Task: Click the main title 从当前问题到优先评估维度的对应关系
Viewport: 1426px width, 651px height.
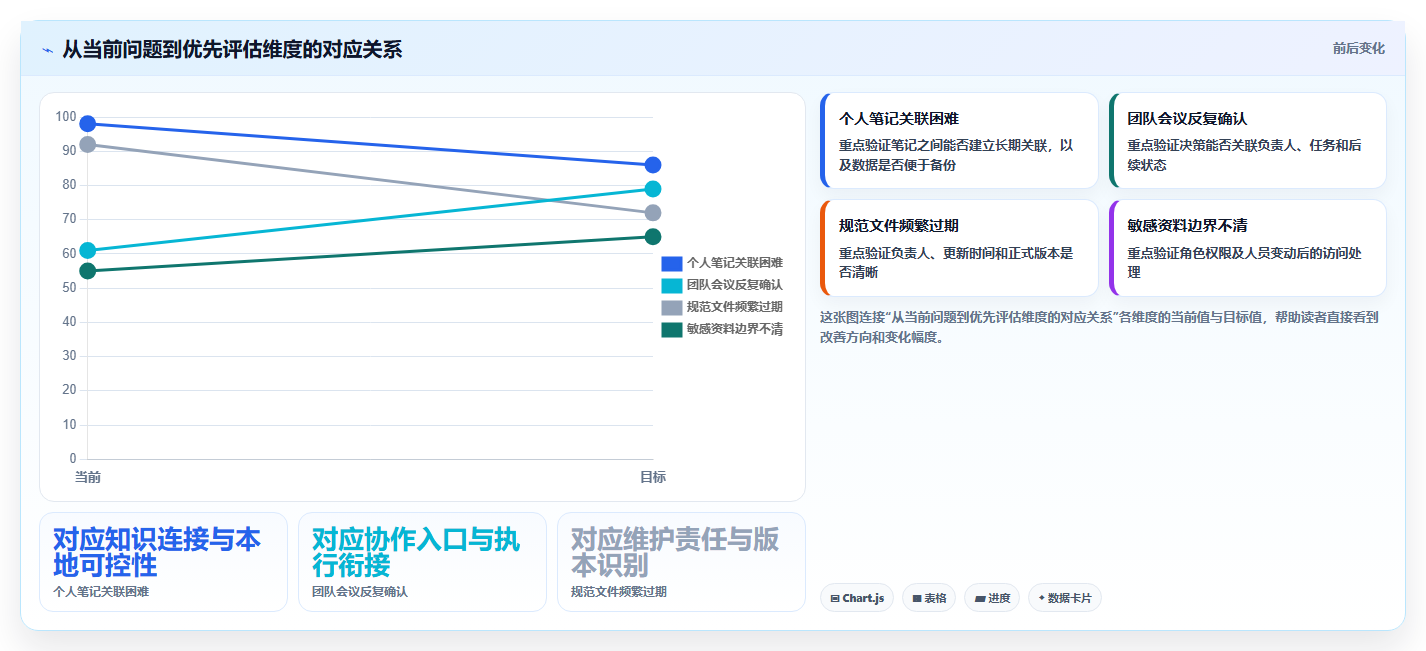Action: (232, 49)
